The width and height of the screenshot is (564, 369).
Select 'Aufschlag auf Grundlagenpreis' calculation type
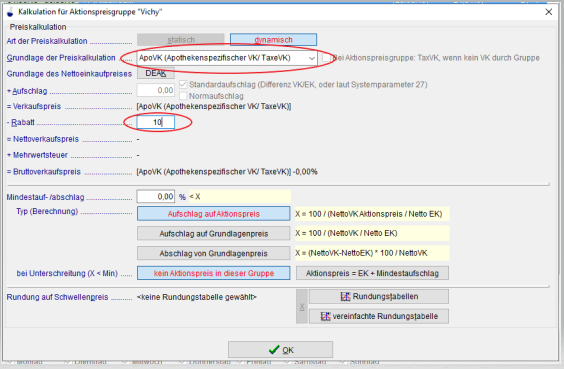213,233
